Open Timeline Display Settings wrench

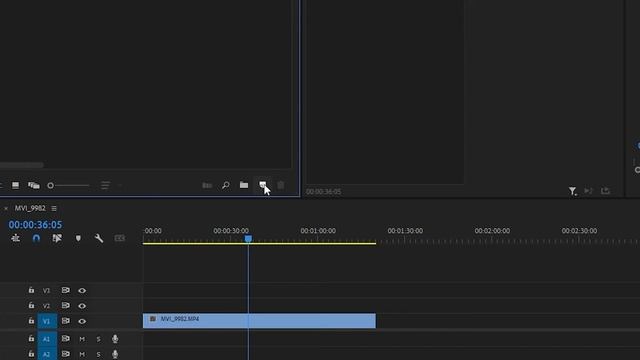click(x=99, y=238)
